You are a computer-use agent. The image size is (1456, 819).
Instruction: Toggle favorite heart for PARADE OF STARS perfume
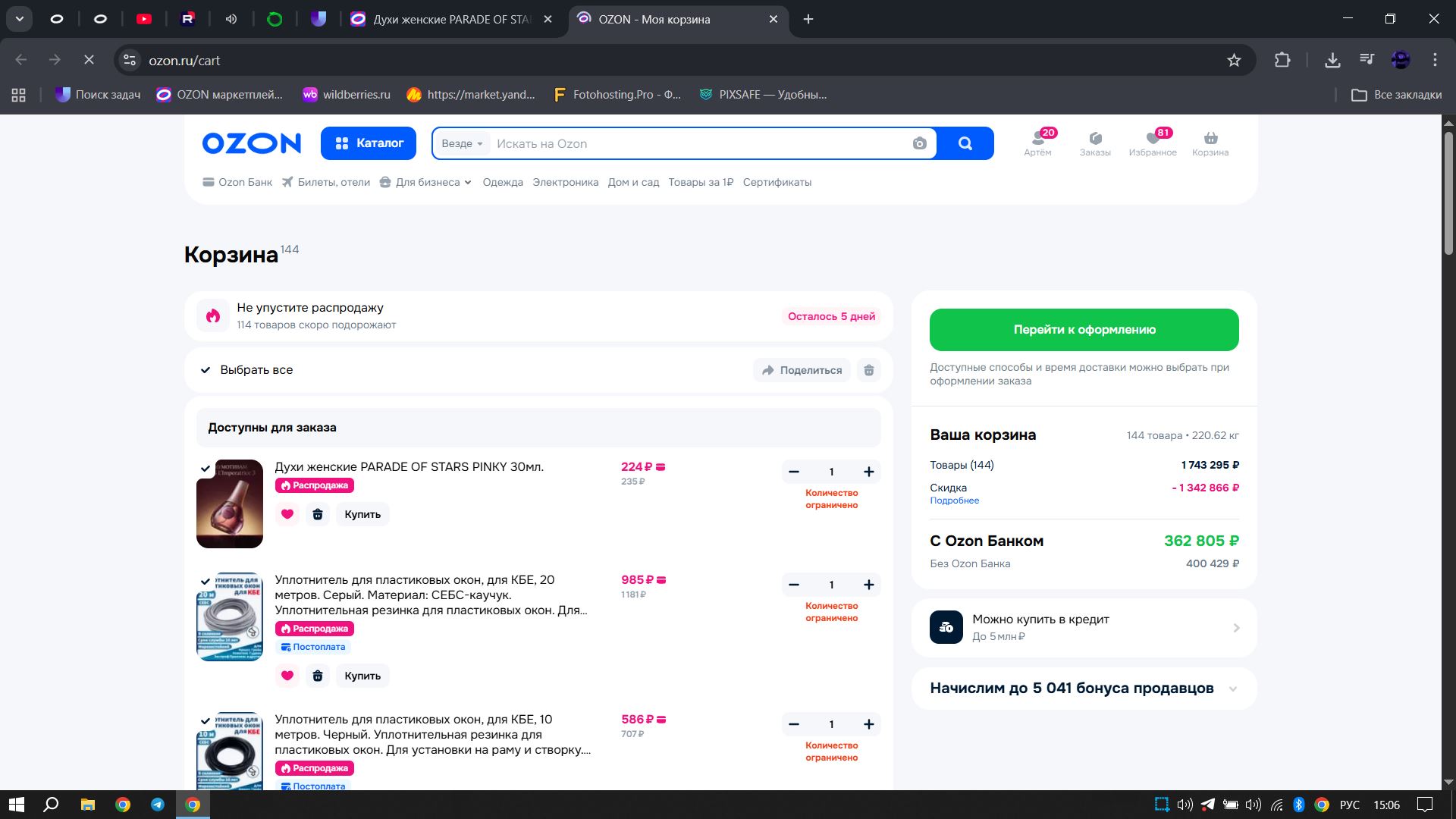pos(287,514)
